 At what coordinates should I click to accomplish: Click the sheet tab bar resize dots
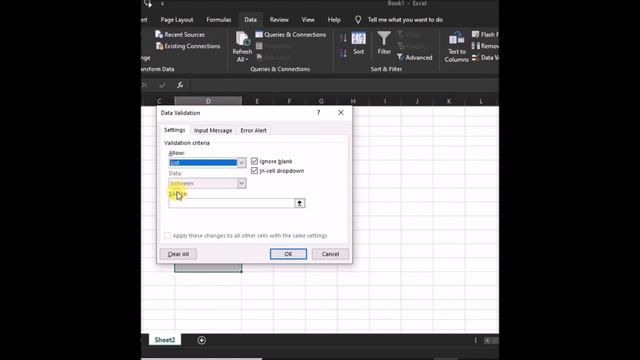coord(476,340)
